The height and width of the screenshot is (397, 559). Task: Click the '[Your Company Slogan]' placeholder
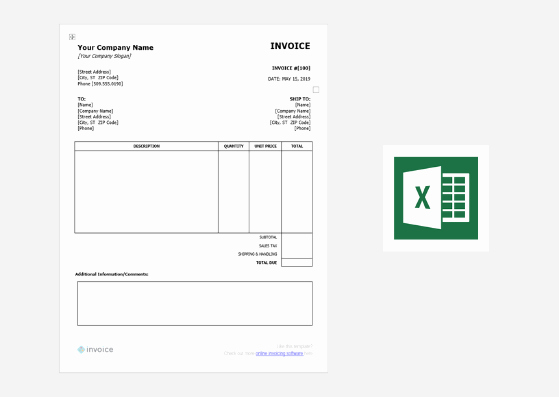point(104,56)
